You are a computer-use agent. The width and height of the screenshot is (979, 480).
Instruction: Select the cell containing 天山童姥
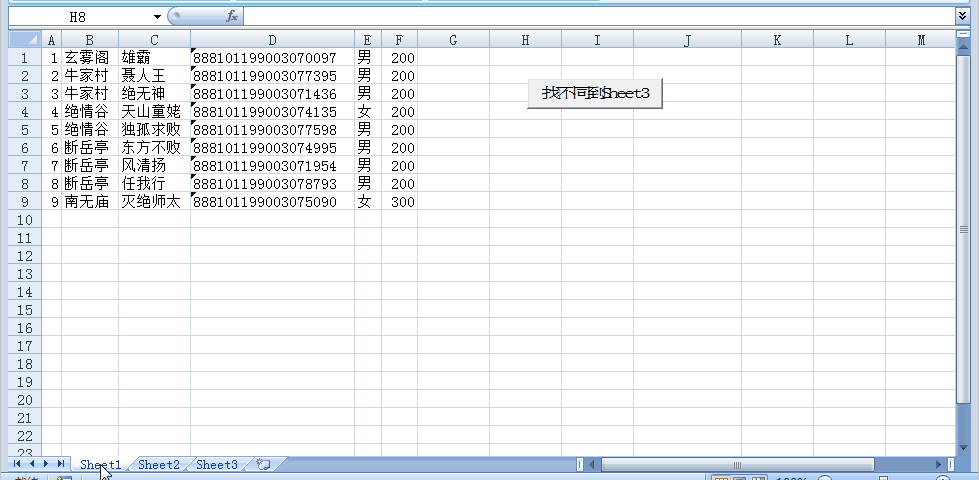pos(154,112)
